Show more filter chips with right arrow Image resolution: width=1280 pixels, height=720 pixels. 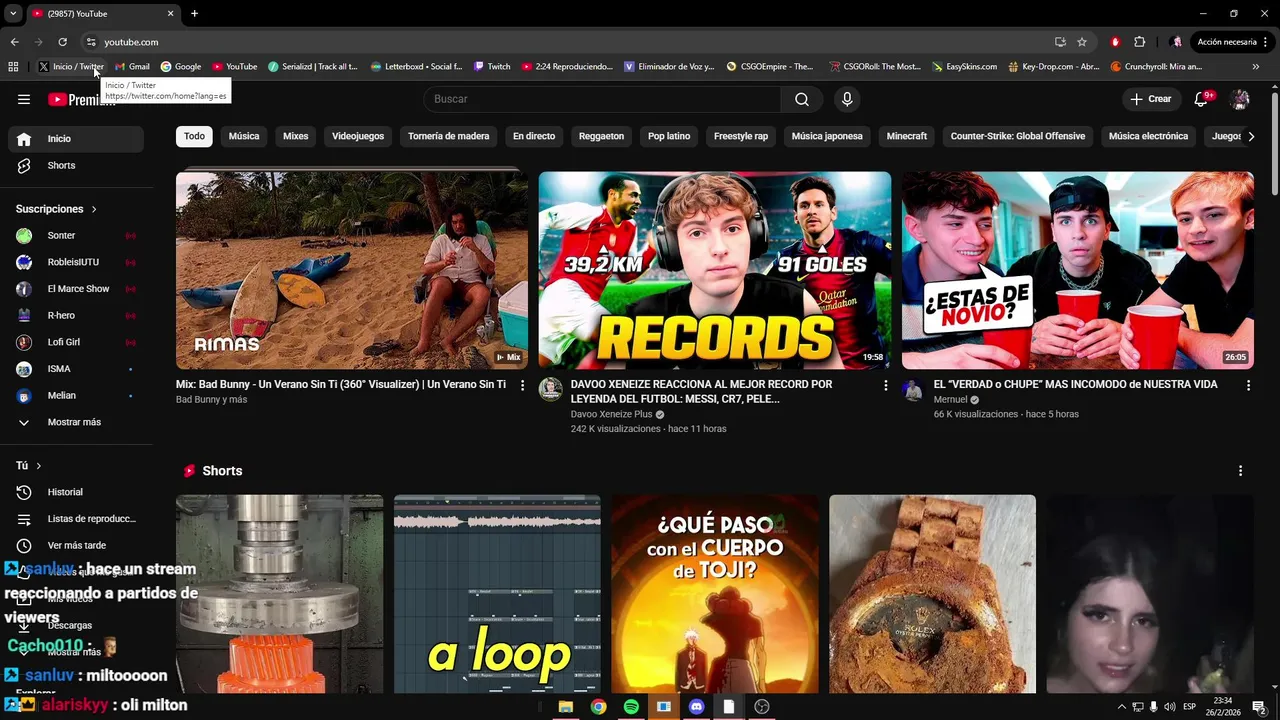[1250, 136]
